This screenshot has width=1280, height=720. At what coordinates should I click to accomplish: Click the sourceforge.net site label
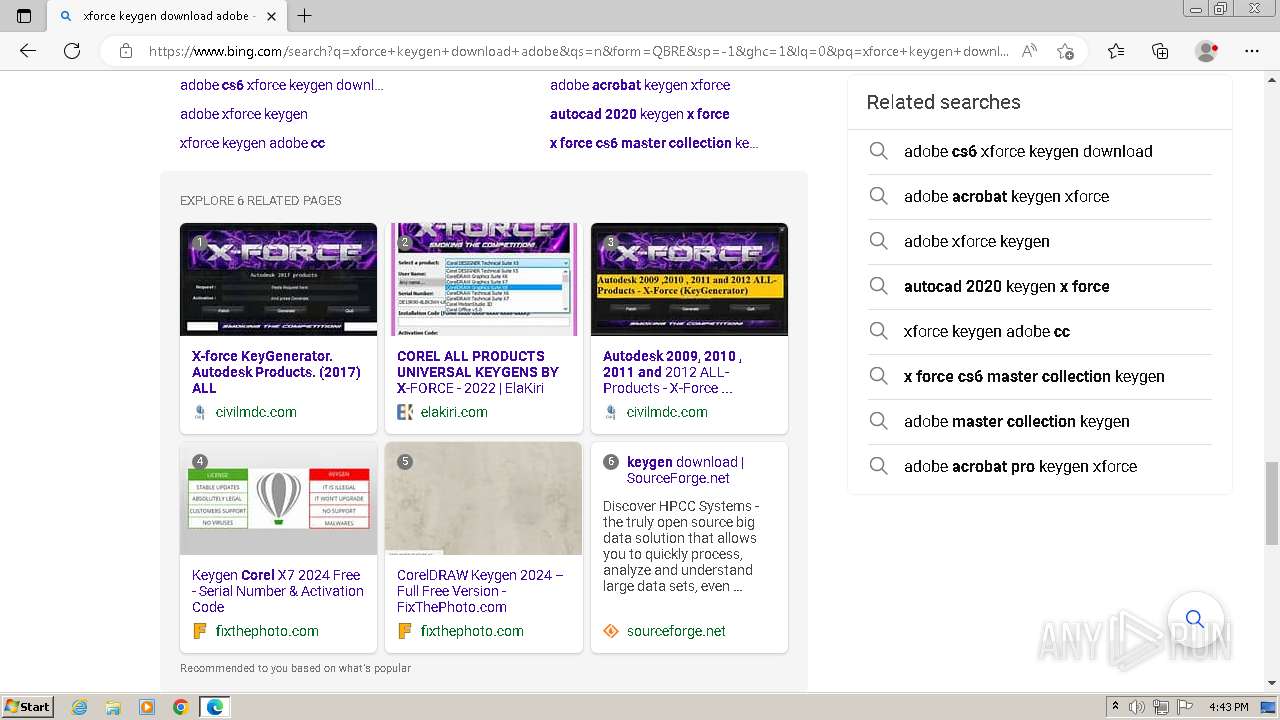point(676,631)
